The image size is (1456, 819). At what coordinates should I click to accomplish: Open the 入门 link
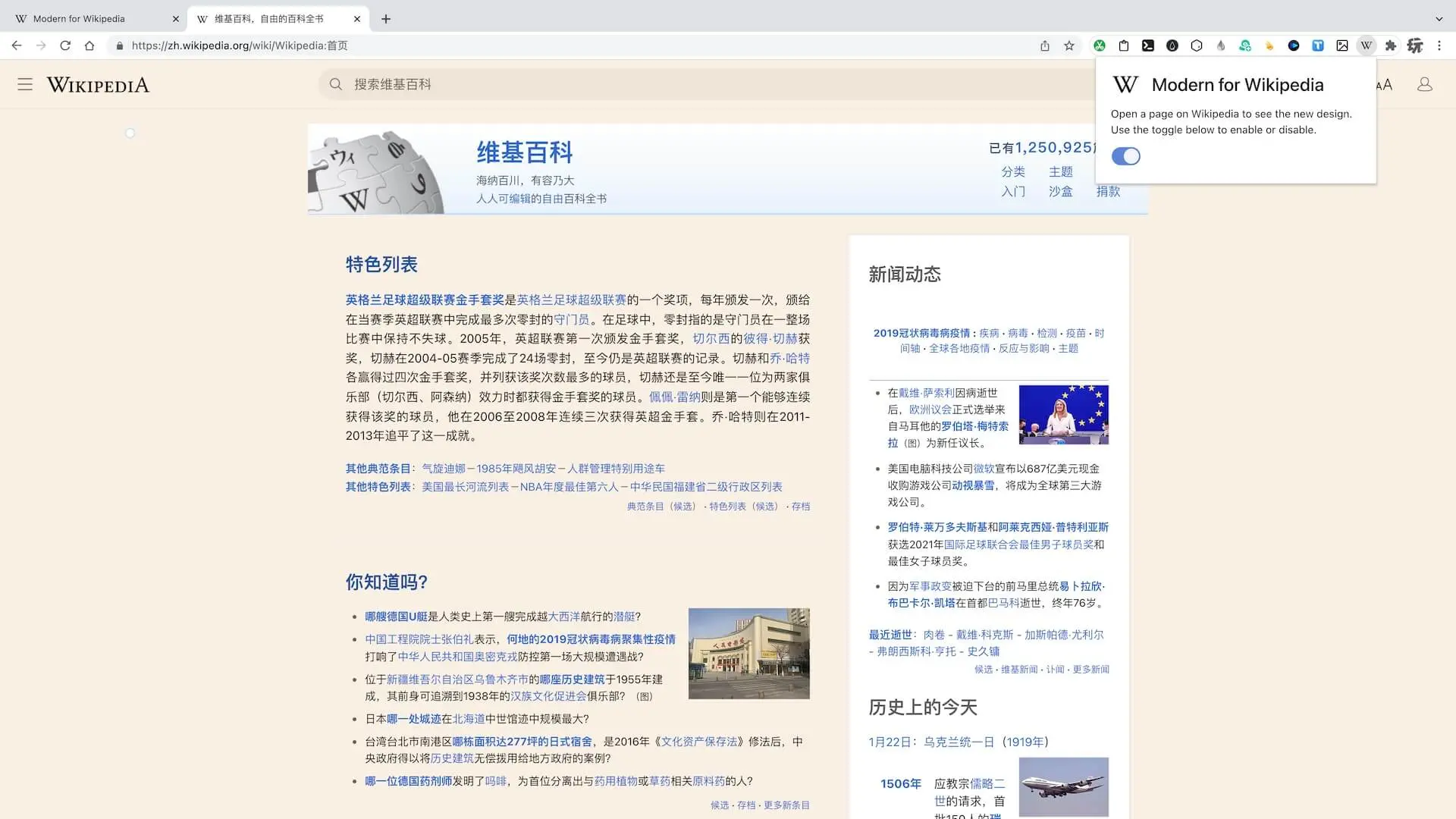click(x=1013, y=192)
